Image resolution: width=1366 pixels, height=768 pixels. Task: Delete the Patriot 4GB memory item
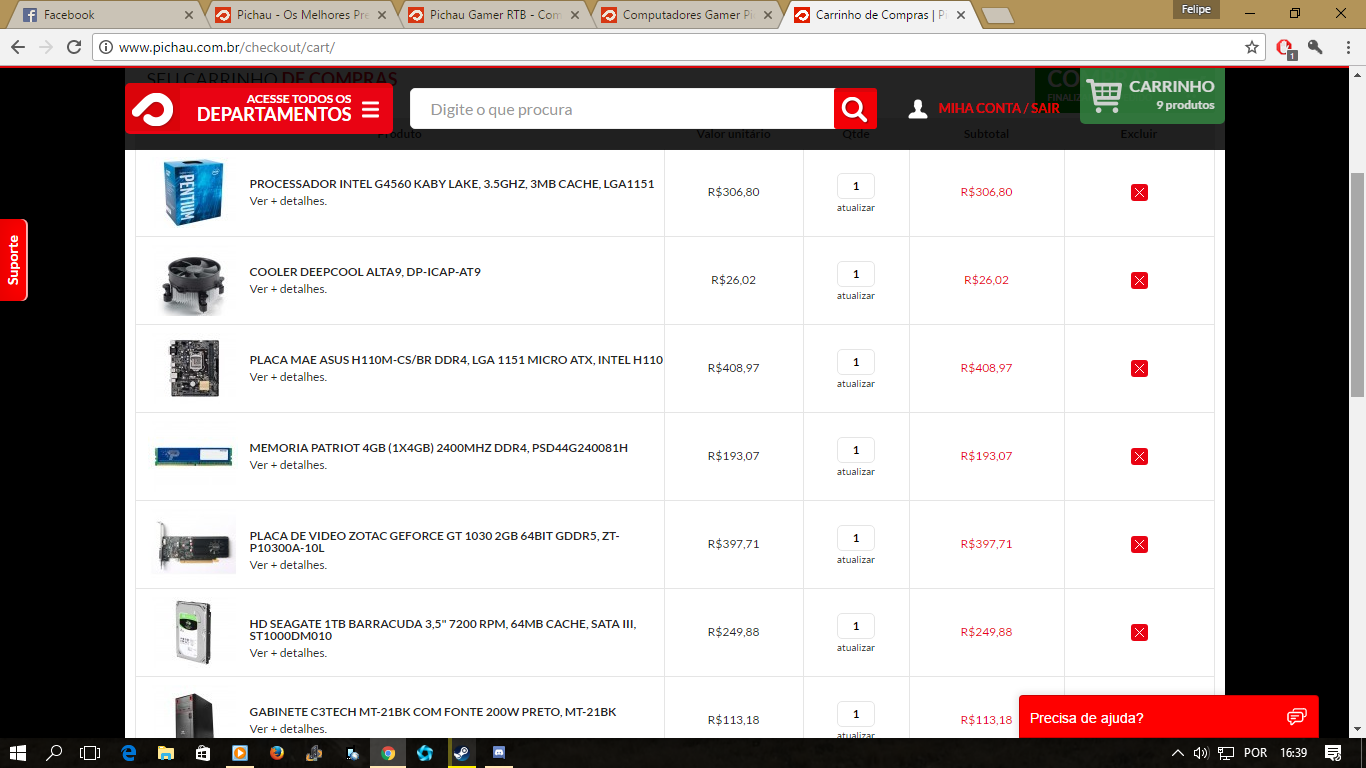[x=1139, y=456]
